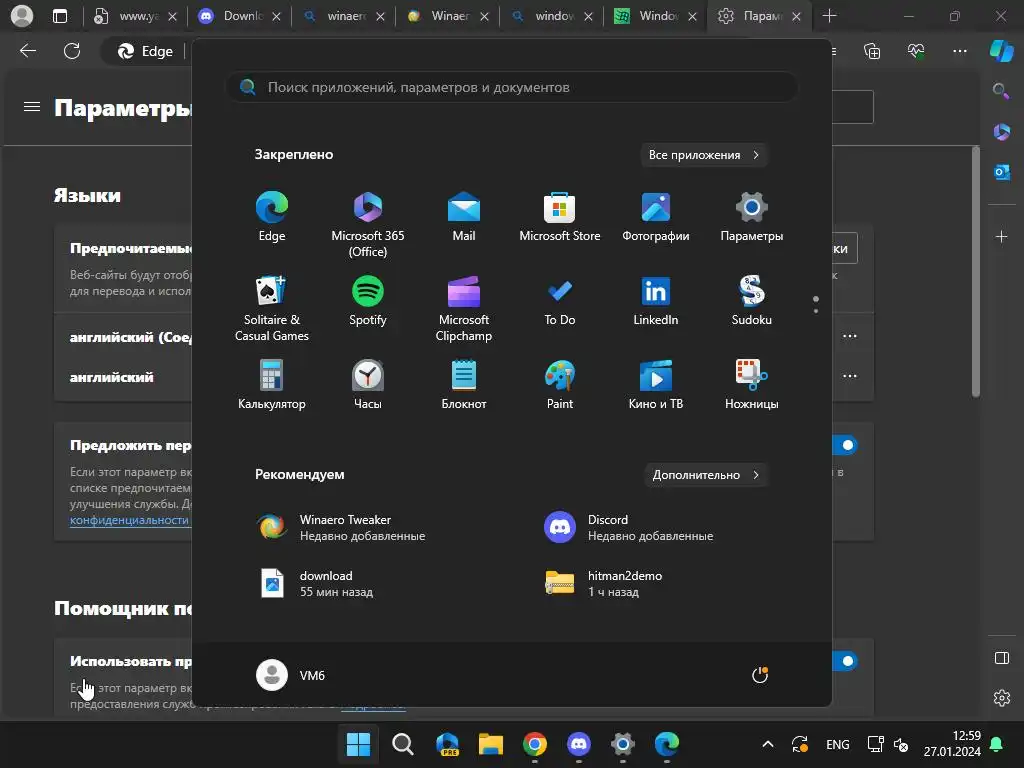Add app to Edge sidebar
Viewport: 1024px width, 768px height.
(x=1001, y=236)
